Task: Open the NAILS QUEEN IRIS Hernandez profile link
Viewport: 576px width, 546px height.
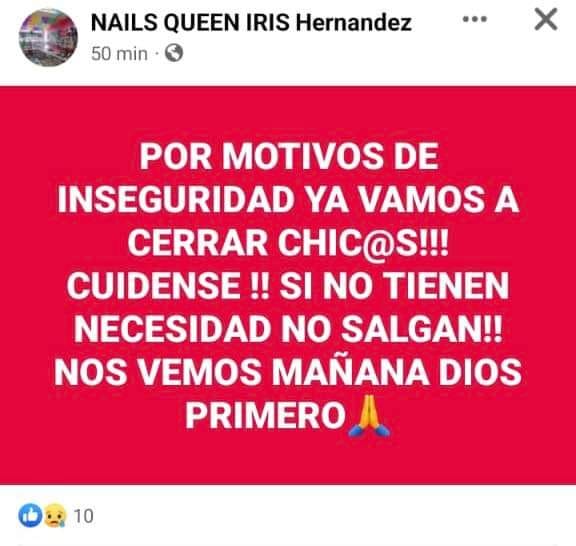Action: coord(251,22)
